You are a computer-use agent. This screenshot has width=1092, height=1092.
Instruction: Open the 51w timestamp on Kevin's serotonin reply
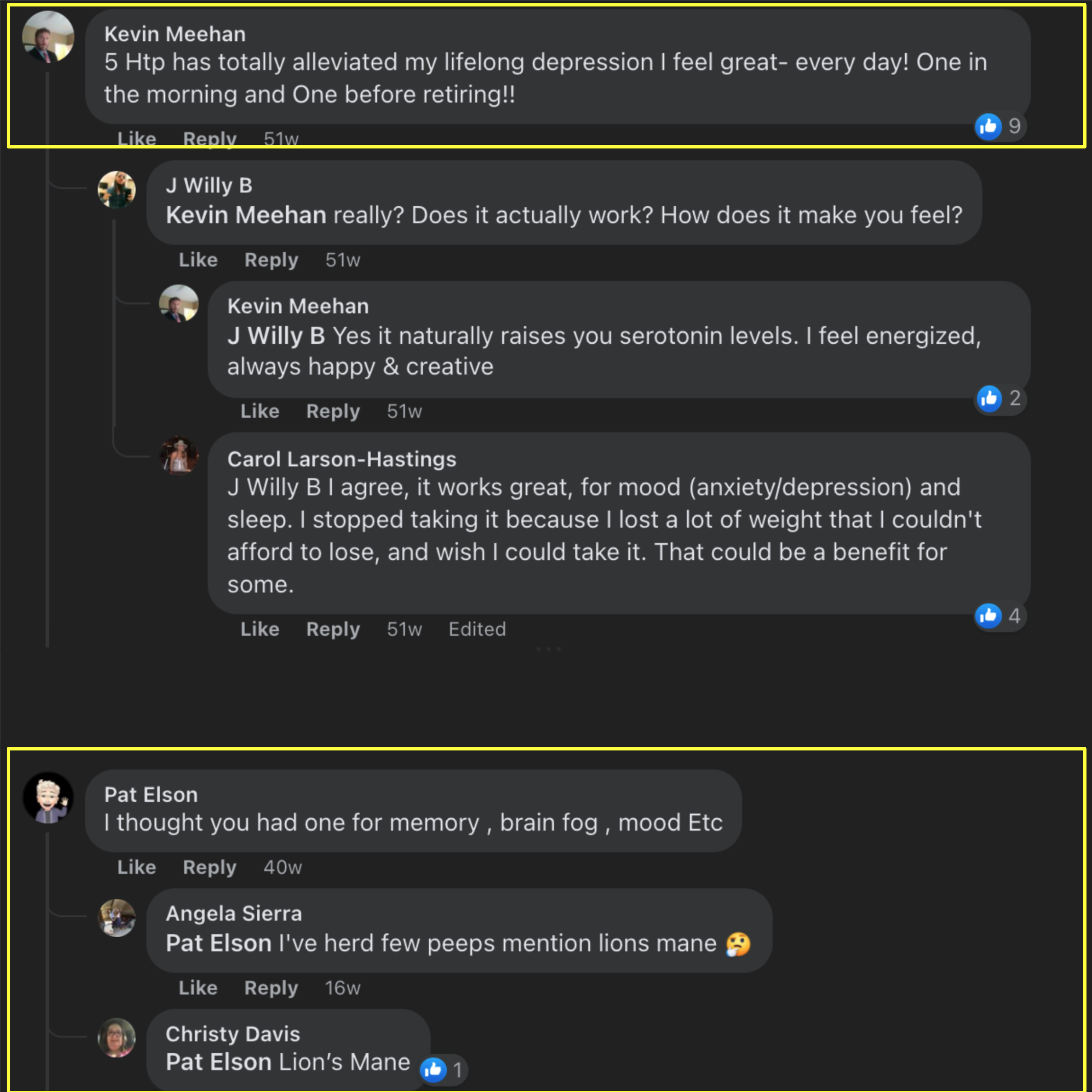(404, 412)
